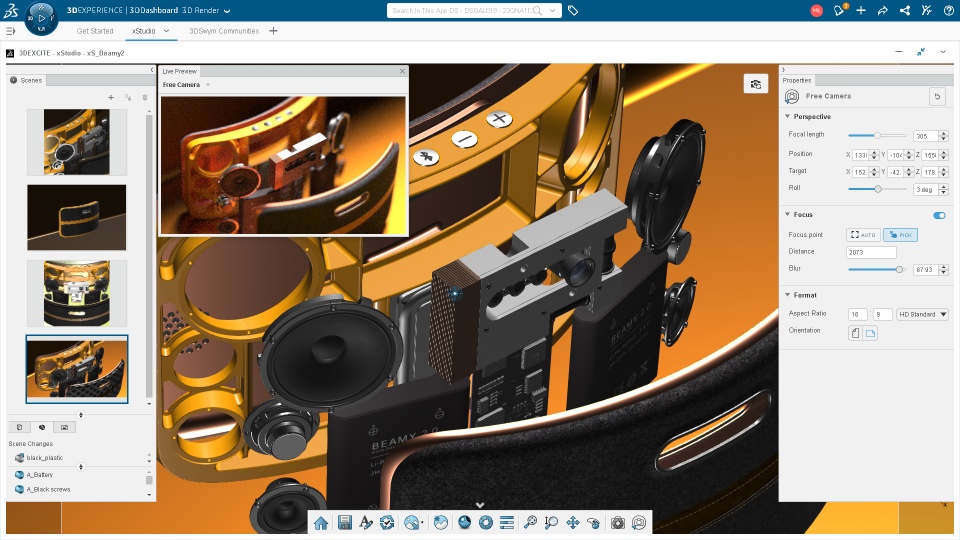This screenshot has height=540, width=960.
Task: Open the text annotation pencil tool
Action: [366, 522]
